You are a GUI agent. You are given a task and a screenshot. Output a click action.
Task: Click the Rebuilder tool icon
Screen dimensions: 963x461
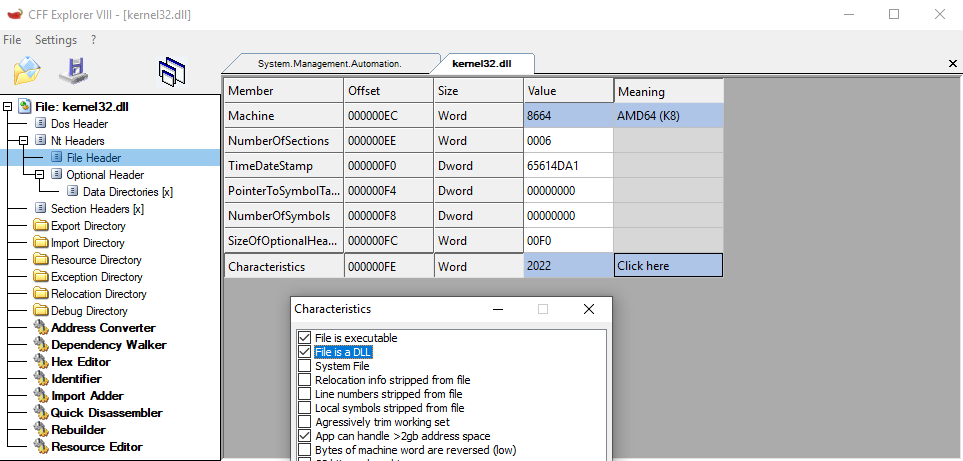(x=41, y=430)
